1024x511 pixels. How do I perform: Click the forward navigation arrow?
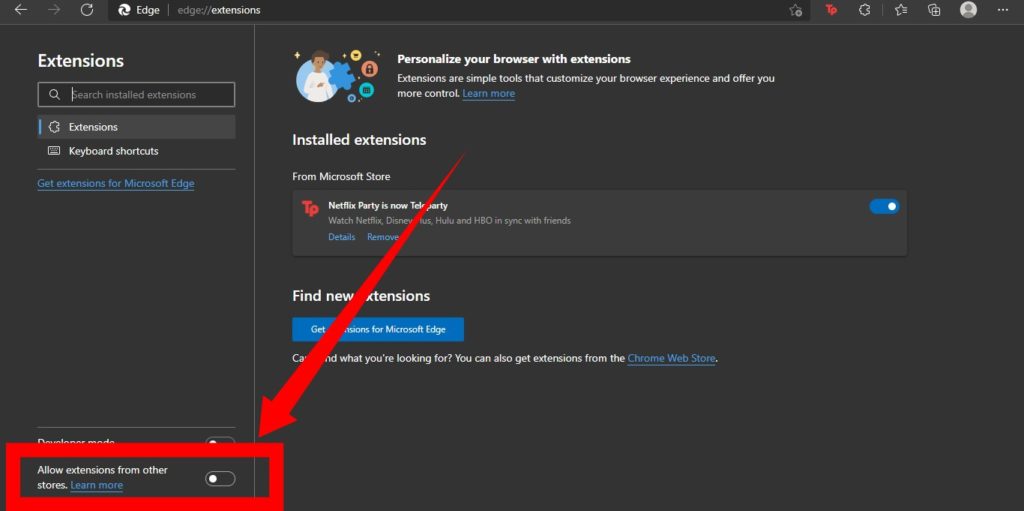[x=54, y=10]
